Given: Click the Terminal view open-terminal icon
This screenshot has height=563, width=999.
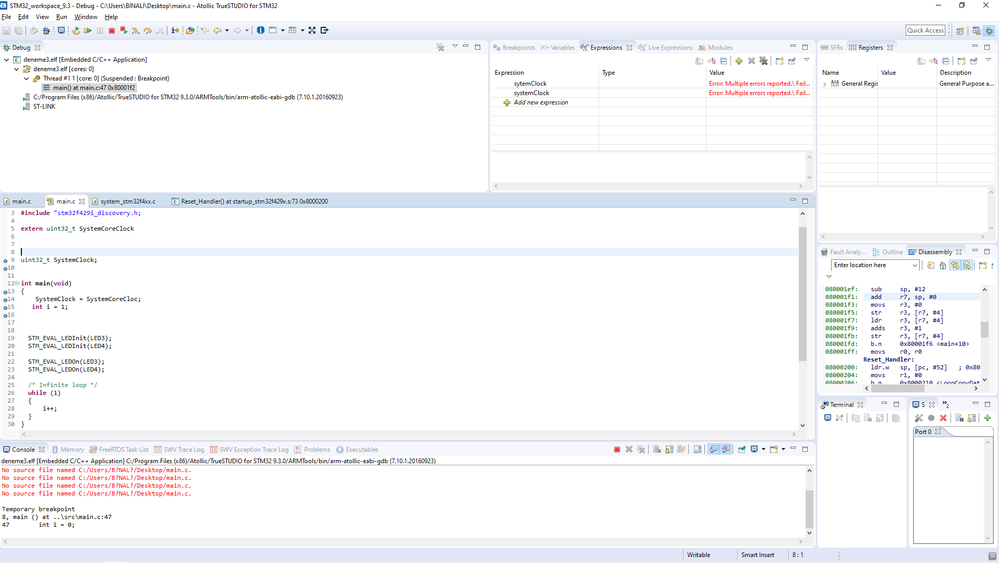Looking at the screenshot, I should [x=827, y=418].
